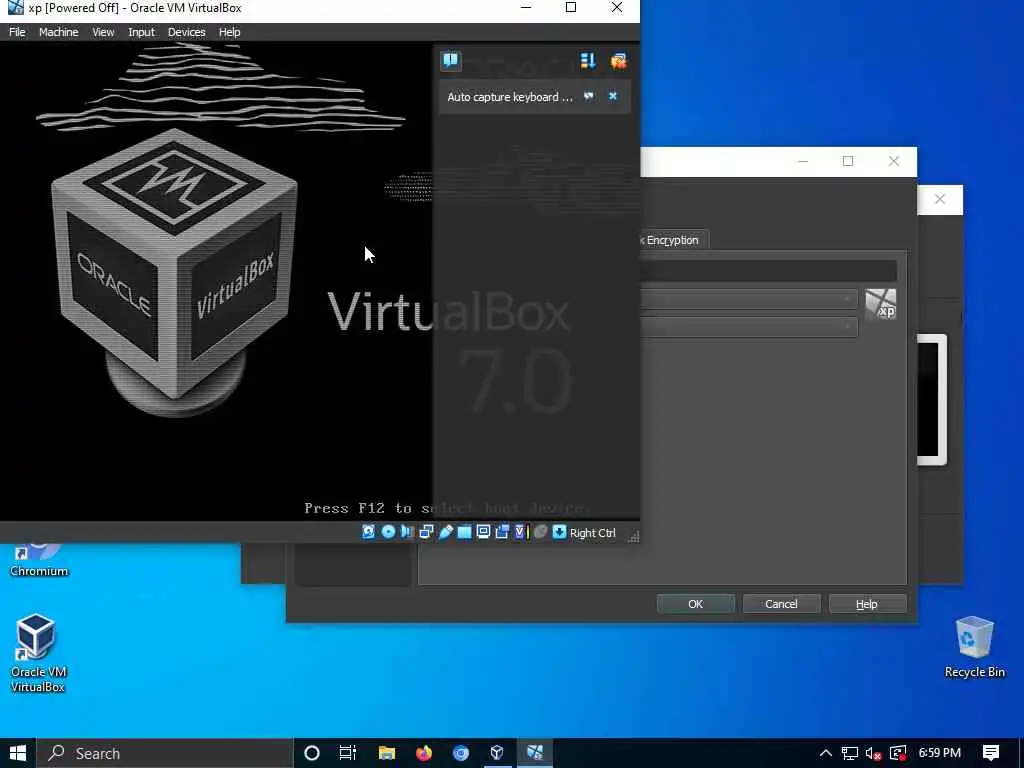
Task: Click Help in the settings dialog
Action: point(867,604)
